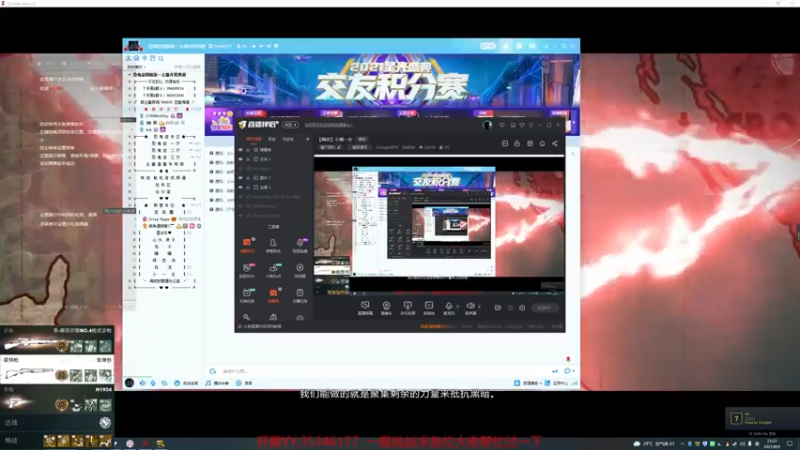Open the top-right toolbox icon with purple badge
Viewport: 800px width, 450px height.
300,245
